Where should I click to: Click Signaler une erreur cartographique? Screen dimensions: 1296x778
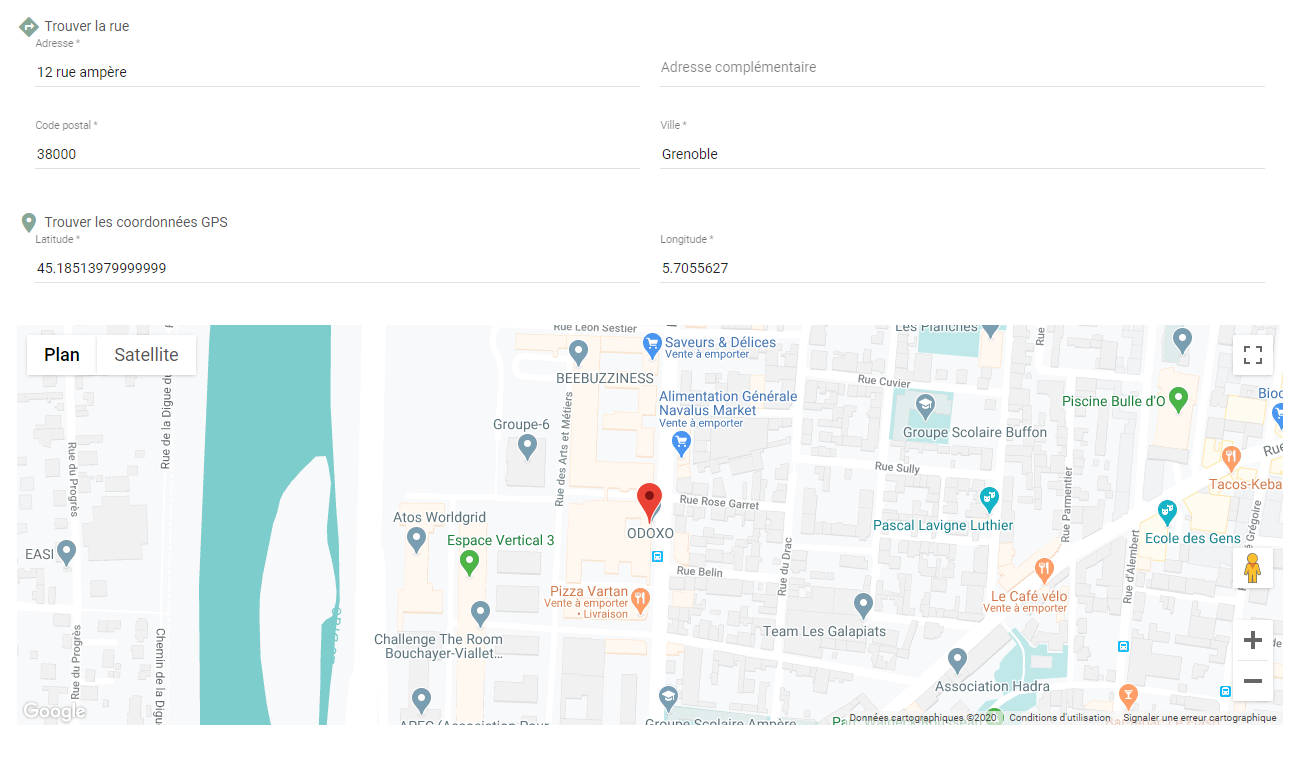click(1199, 718)
